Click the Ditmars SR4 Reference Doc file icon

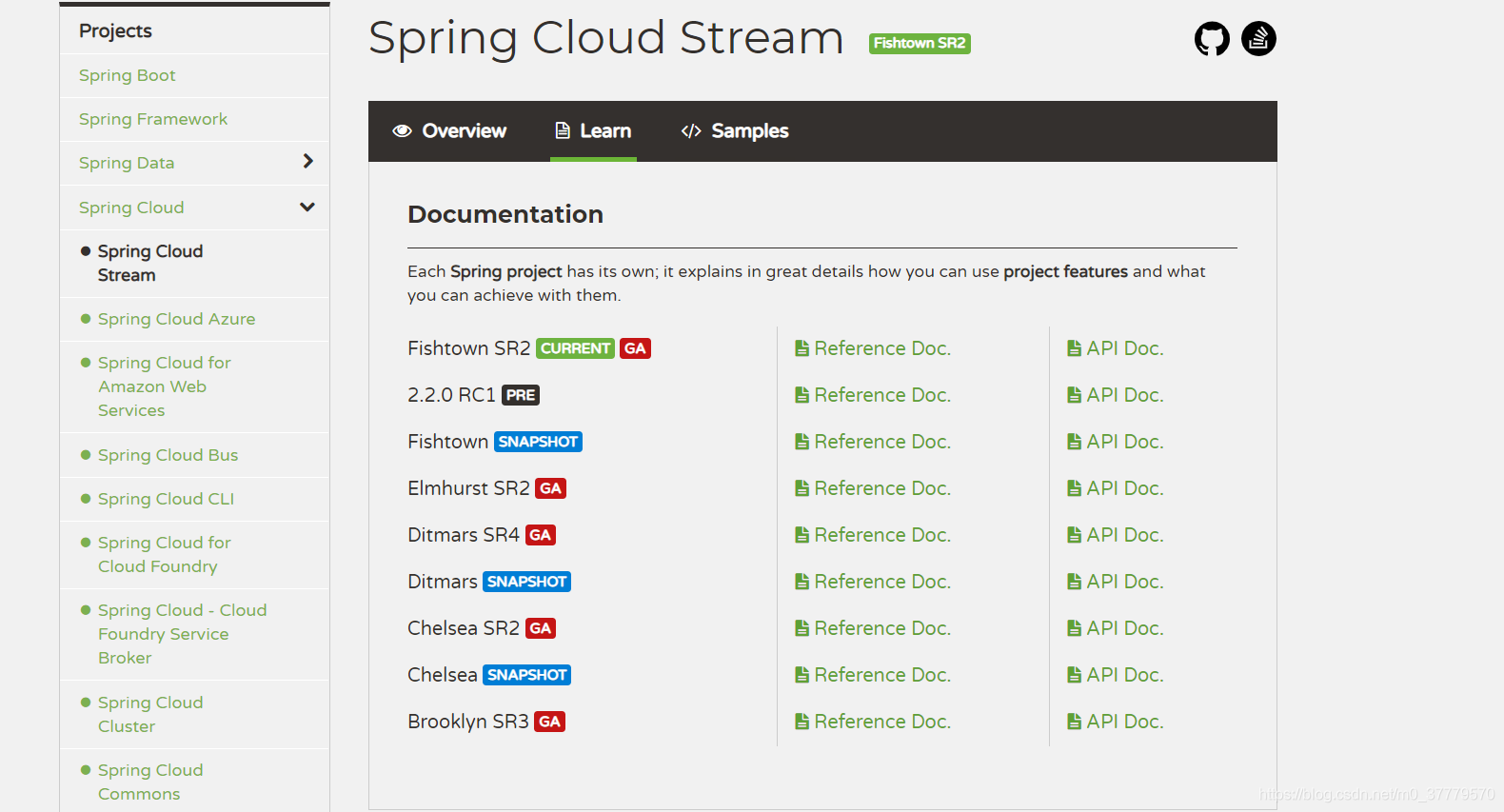[x=801, y=535]
